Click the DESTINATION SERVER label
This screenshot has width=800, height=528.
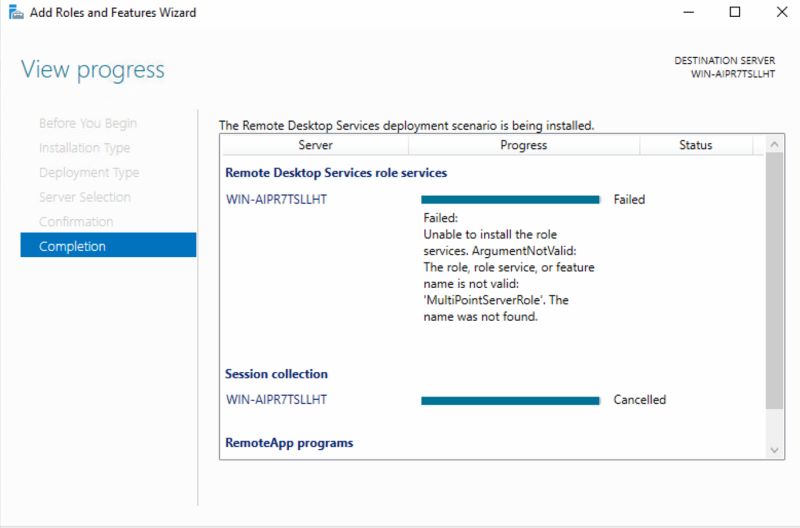pos(724,61)
